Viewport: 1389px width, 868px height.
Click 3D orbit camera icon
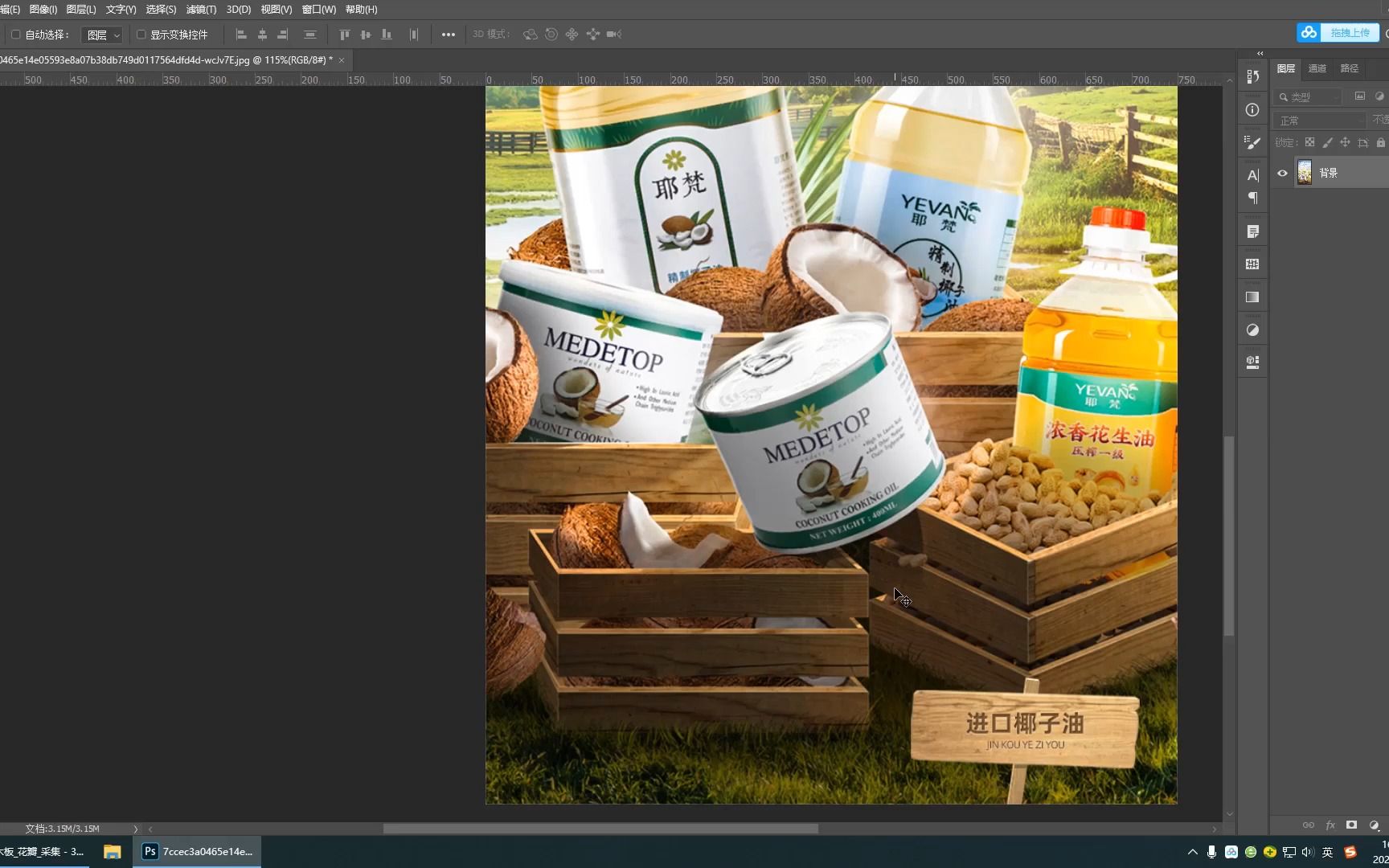(x=531, y=35)
